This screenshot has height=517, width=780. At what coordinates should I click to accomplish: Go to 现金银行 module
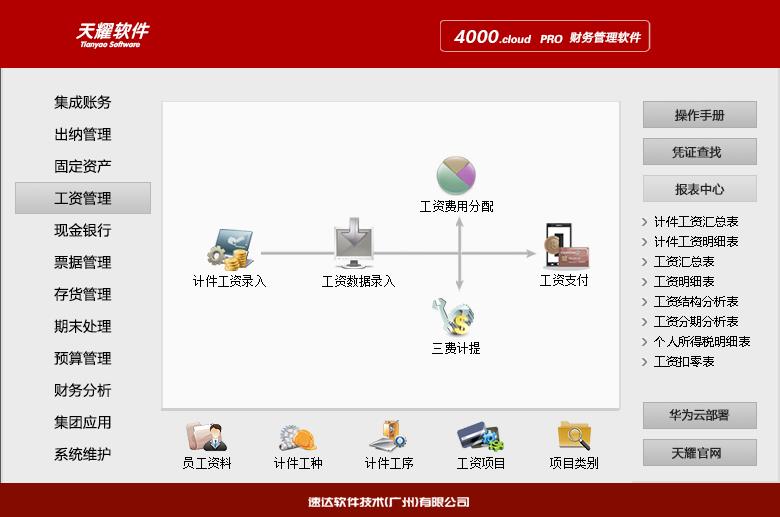click(83, 230)
